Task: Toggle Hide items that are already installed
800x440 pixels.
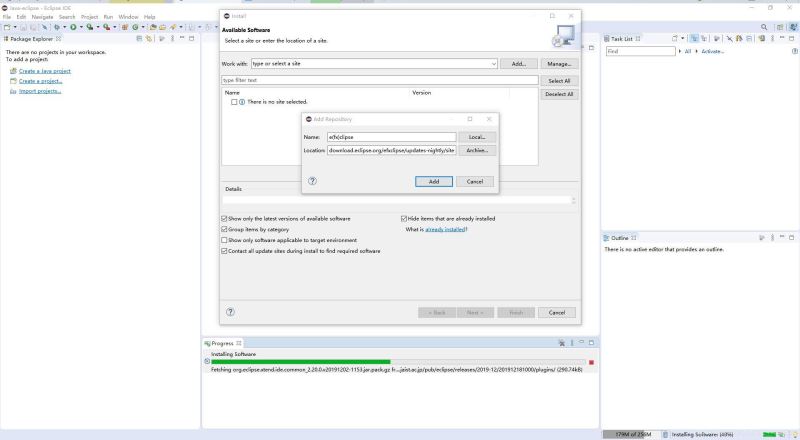Action: (x=404, y=218)
